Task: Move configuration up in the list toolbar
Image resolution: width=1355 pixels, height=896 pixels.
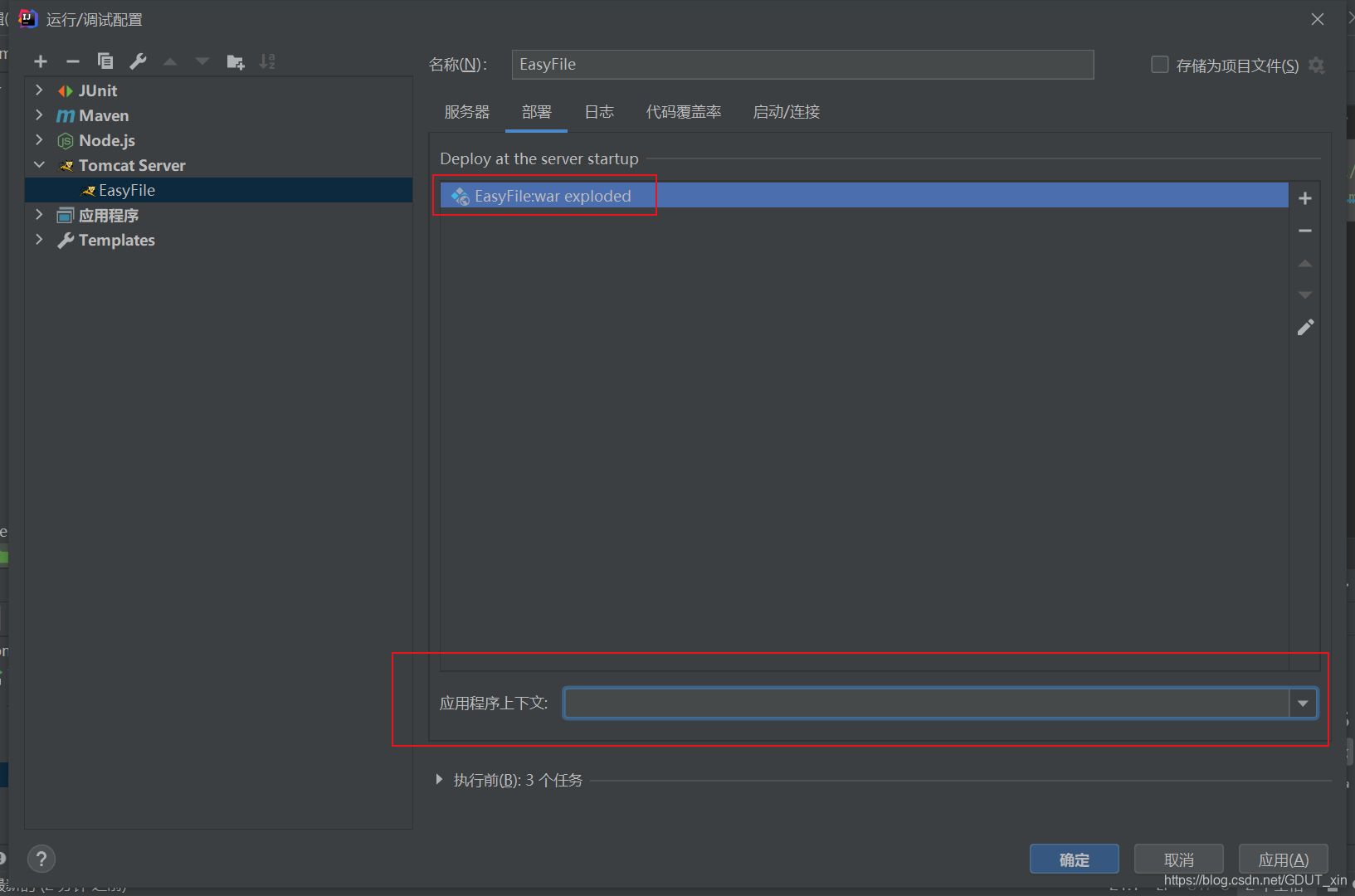Action: pos(170,61)
